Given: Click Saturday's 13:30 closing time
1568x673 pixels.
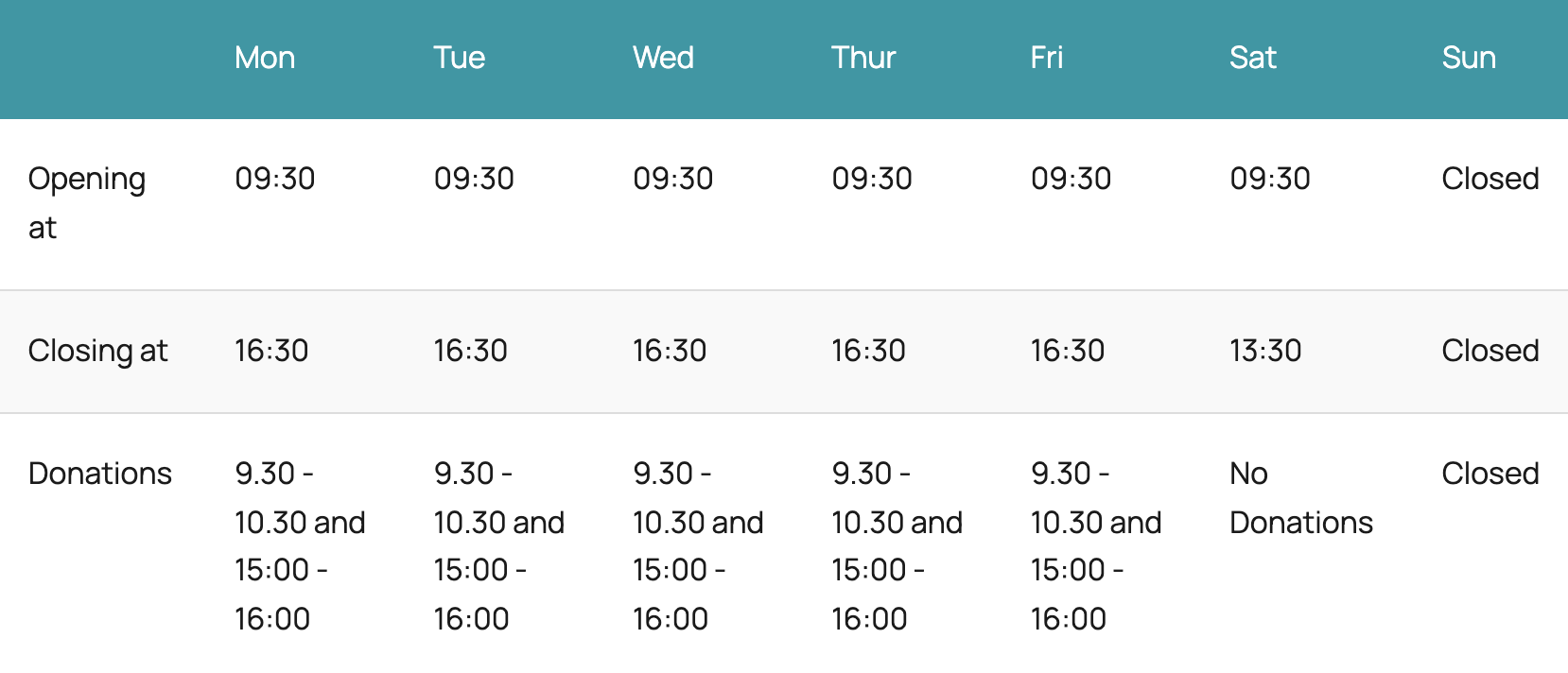Looking at the screenshot, I should pyautogui.click(x=1265, y=351).
